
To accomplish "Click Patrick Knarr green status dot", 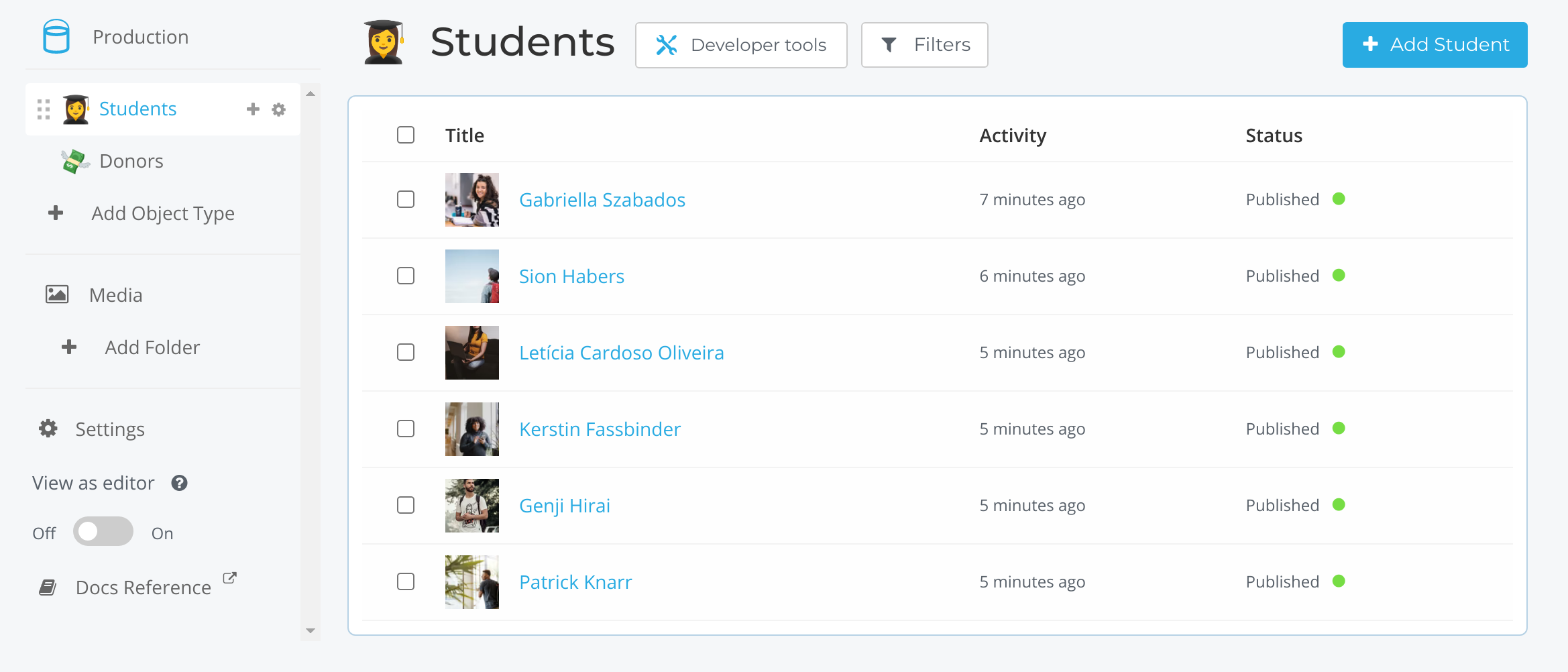I will 1339,581.
